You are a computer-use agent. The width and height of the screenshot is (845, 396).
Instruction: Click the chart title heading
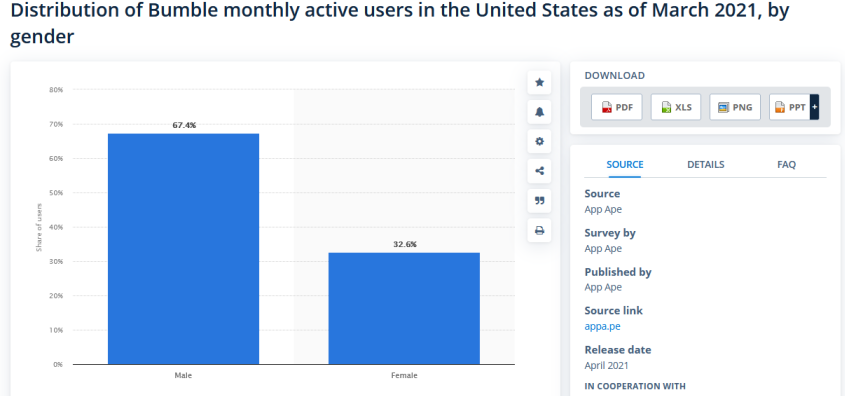(x=399, y=24)
